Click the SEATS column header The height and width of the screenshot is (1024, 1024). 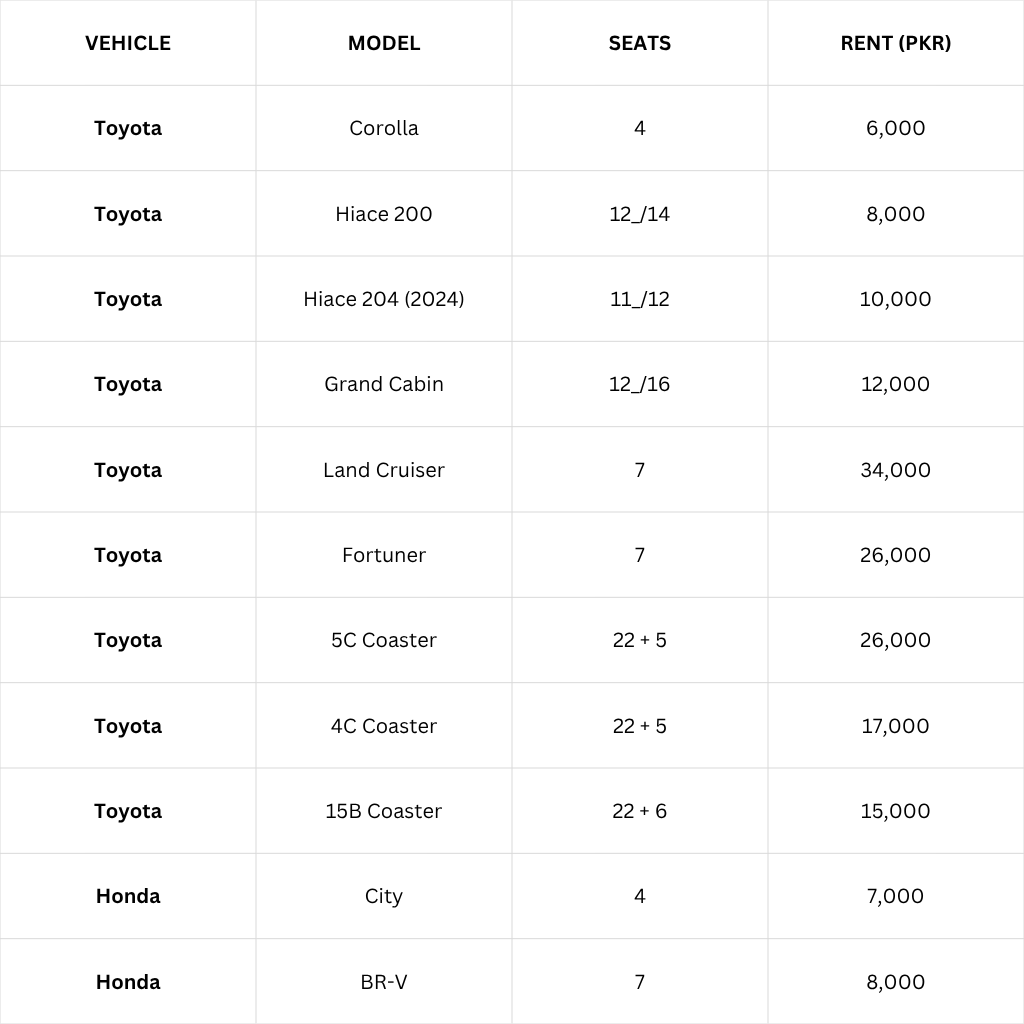click(640, 43)
